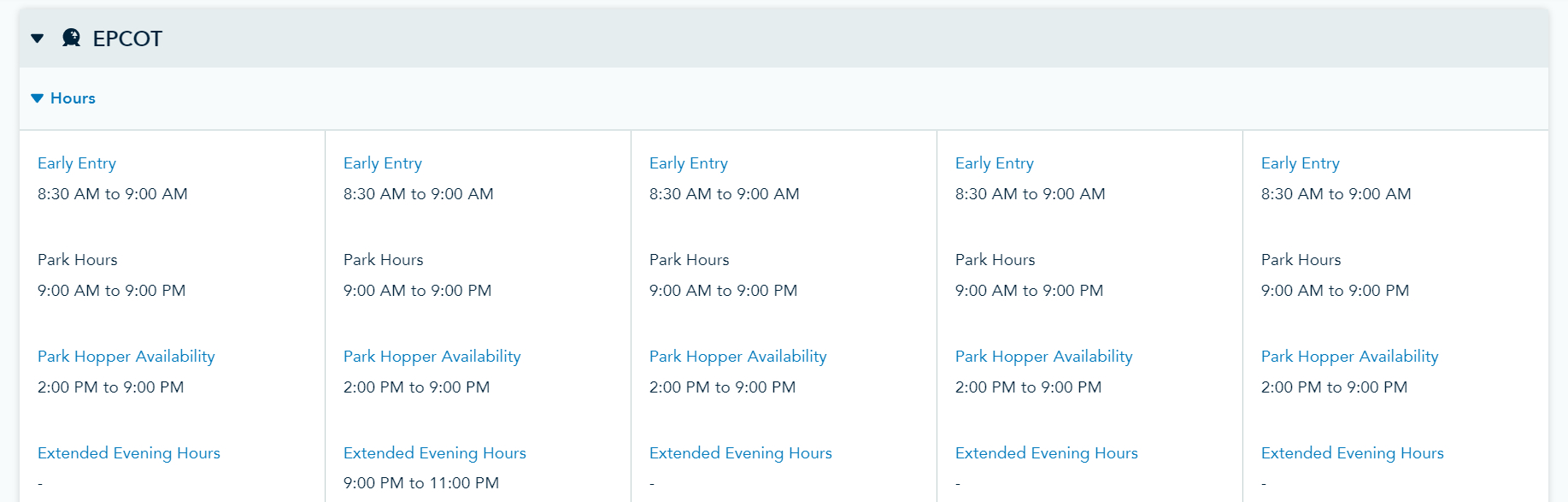This screenshot has height=502, width=1568.
Task: Open Early Entry link in third column
Action: click(689, 163)
